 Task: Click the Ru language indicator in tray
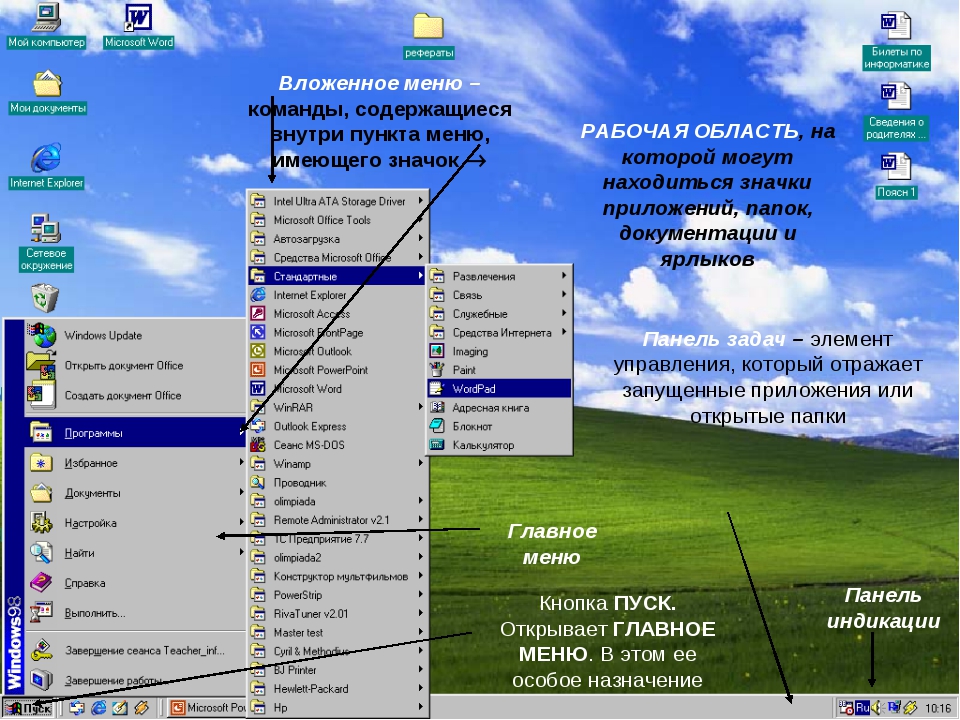point(863,708)
